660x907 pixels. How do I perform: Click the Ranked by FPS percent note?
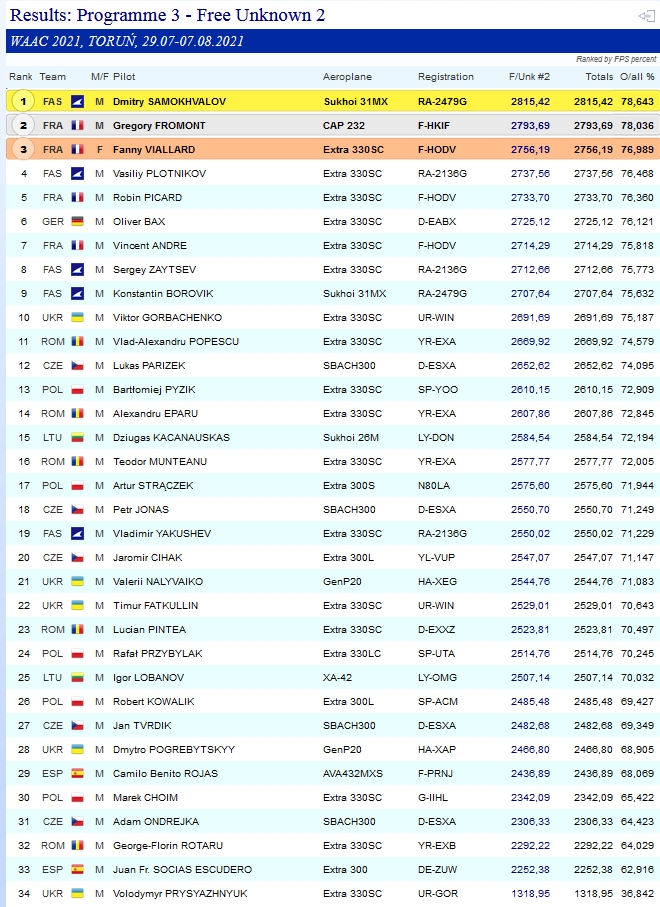(616, 59)
